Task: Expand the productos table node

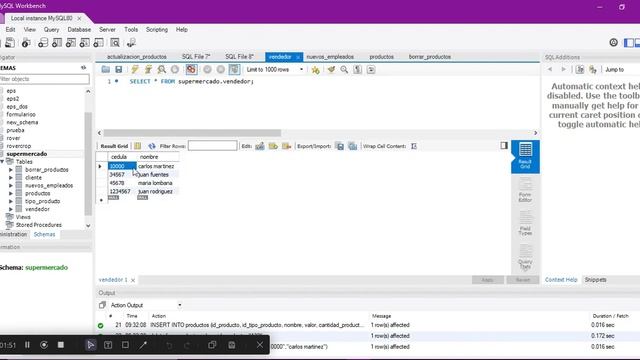Action: pyautogui.click(x=11, y=193)
